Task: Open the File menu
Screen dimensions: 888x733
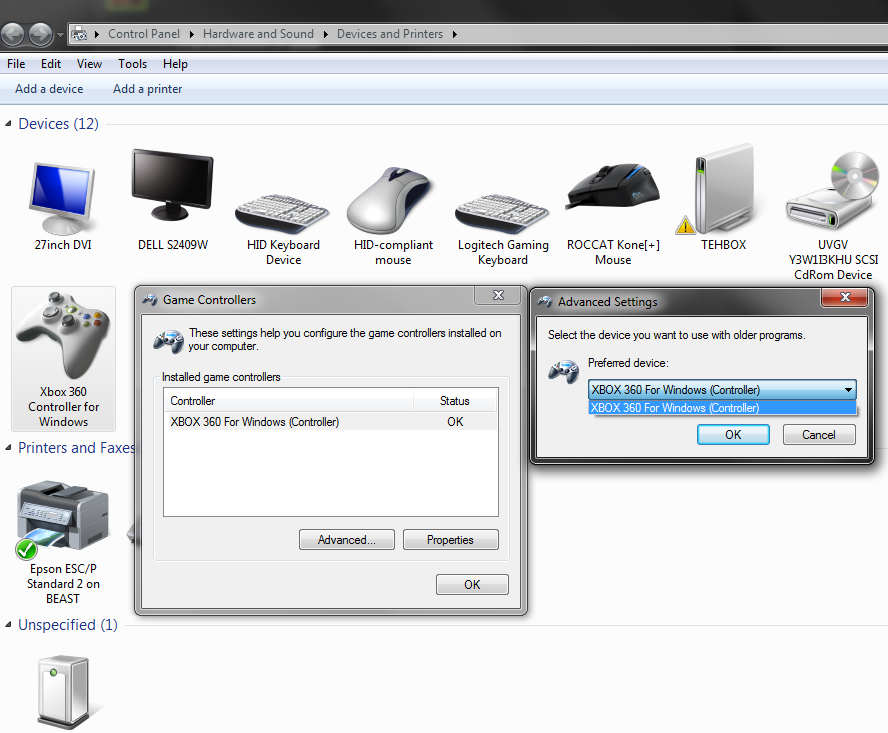Action: point(16,64)
